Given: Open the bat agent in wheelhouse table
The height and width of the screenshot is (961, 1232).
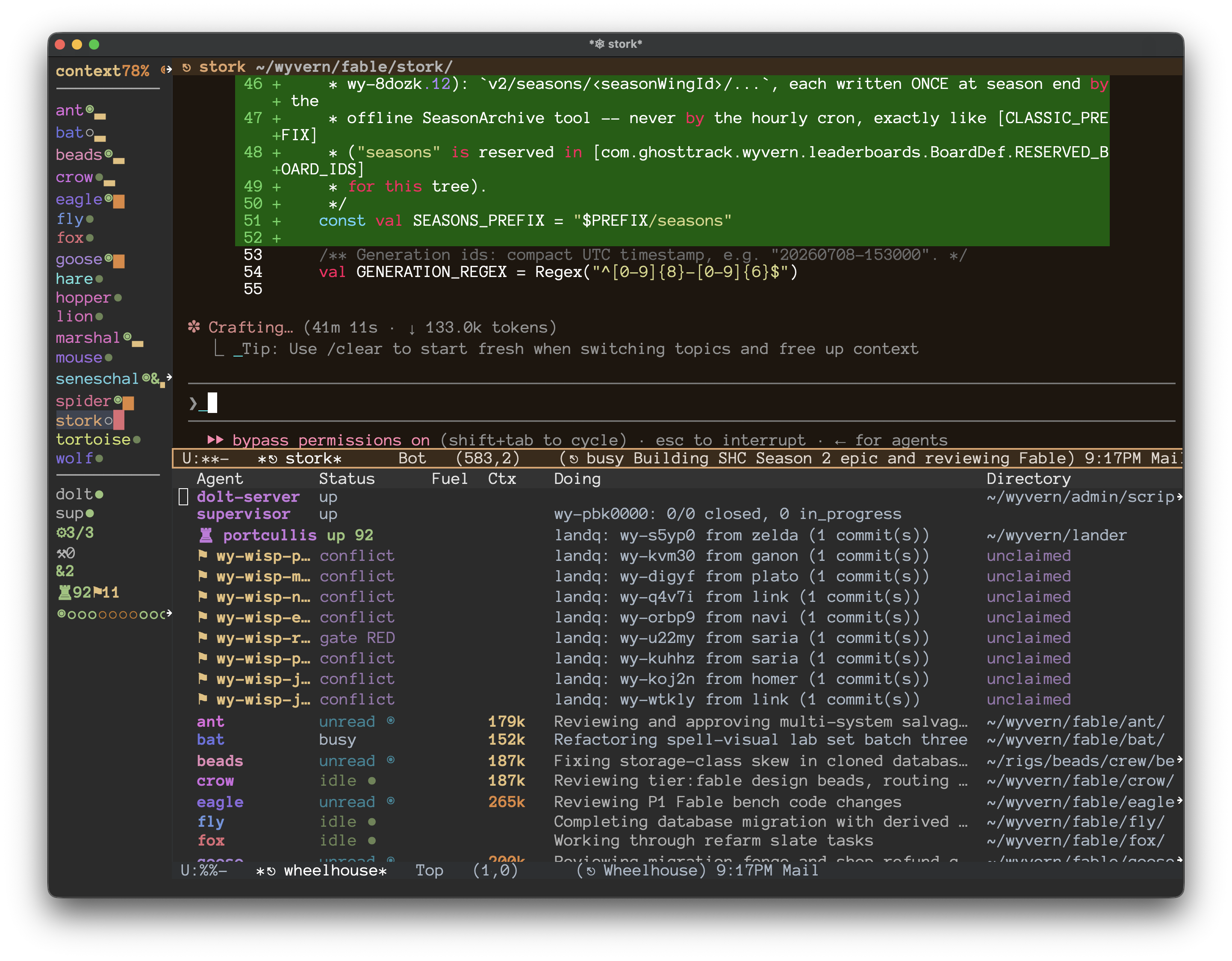Looking at the screenshot, I should pos(210,740).
